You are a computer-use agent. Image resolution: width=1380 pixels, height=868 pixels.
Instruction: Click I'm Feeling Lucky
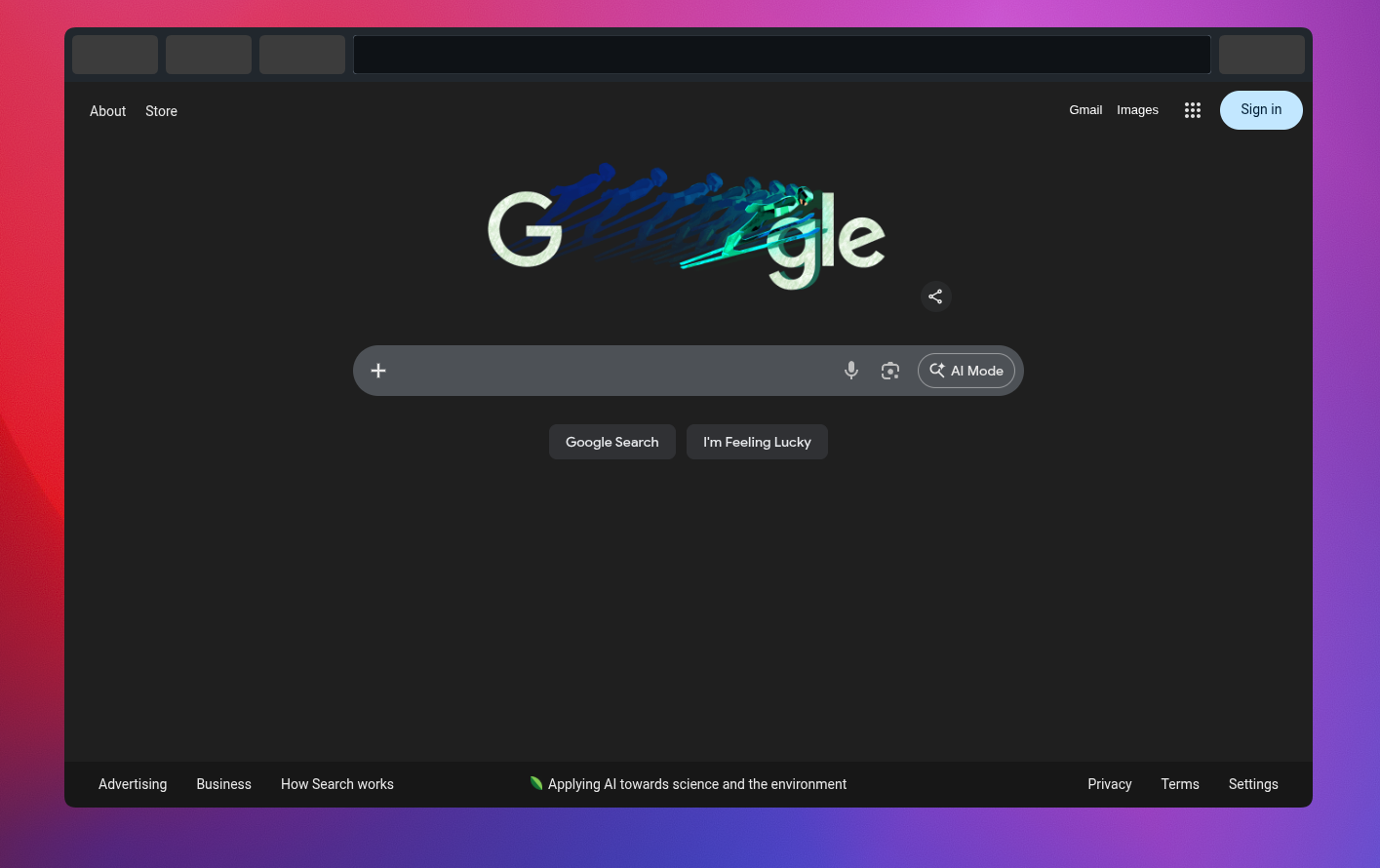757,442
